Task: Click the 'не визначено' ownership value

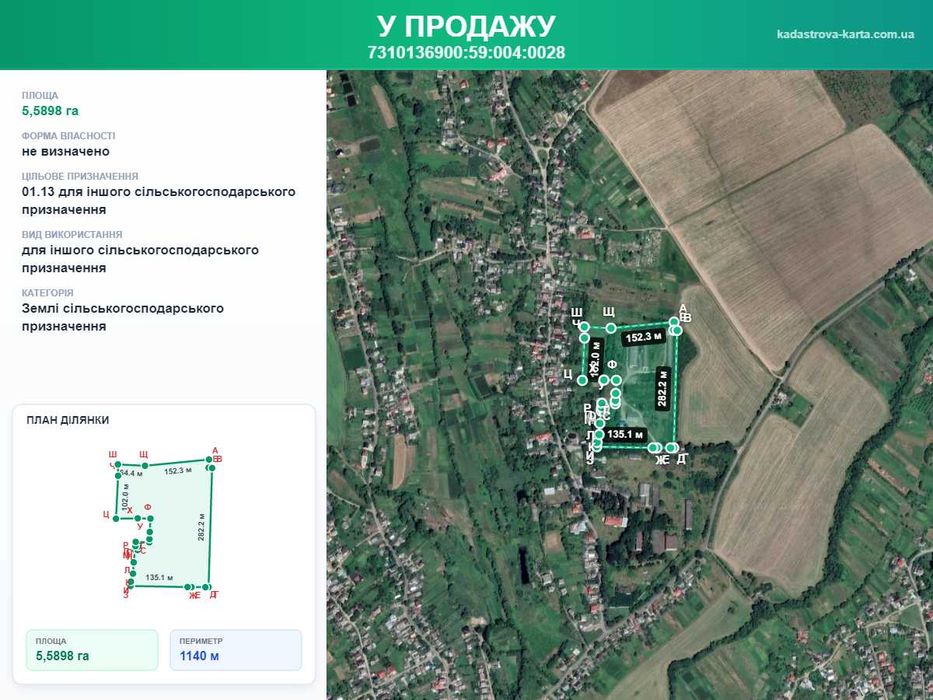Action: coord(65,151)
